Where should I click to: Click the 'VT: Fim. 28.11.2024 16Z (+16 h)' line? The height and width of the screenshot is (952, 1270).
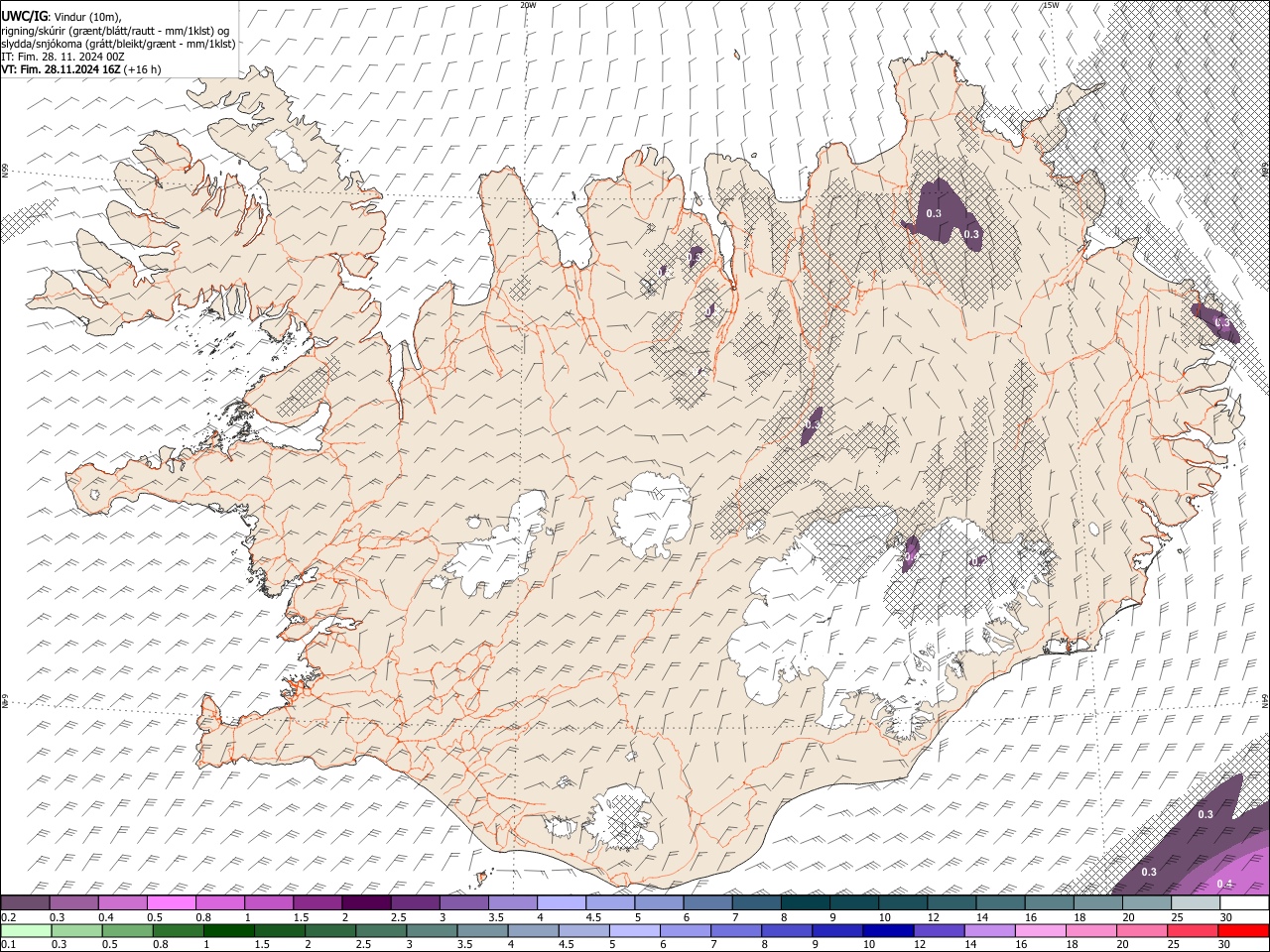click(x=81, y=69)
